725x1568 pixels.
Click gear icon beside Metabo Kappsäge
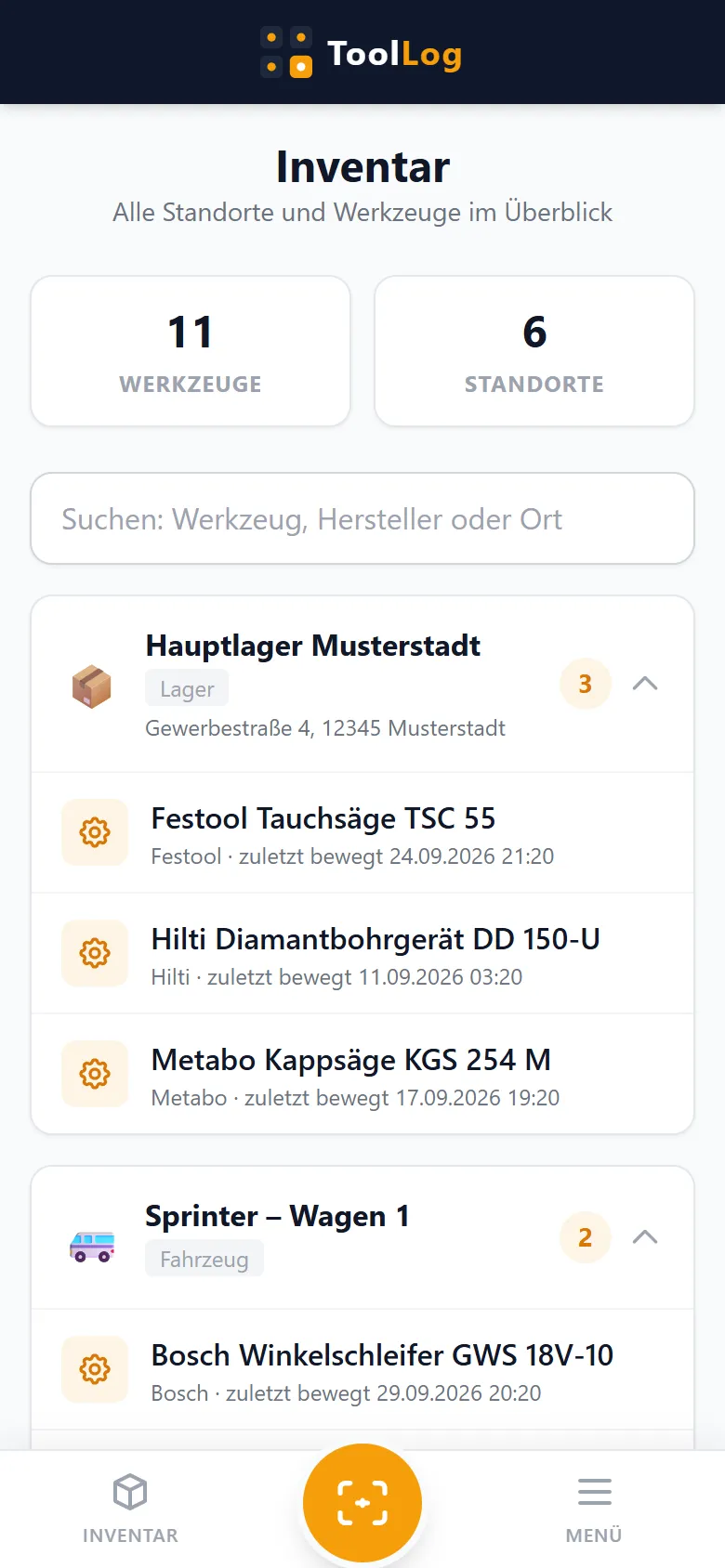coord(95,1074)
